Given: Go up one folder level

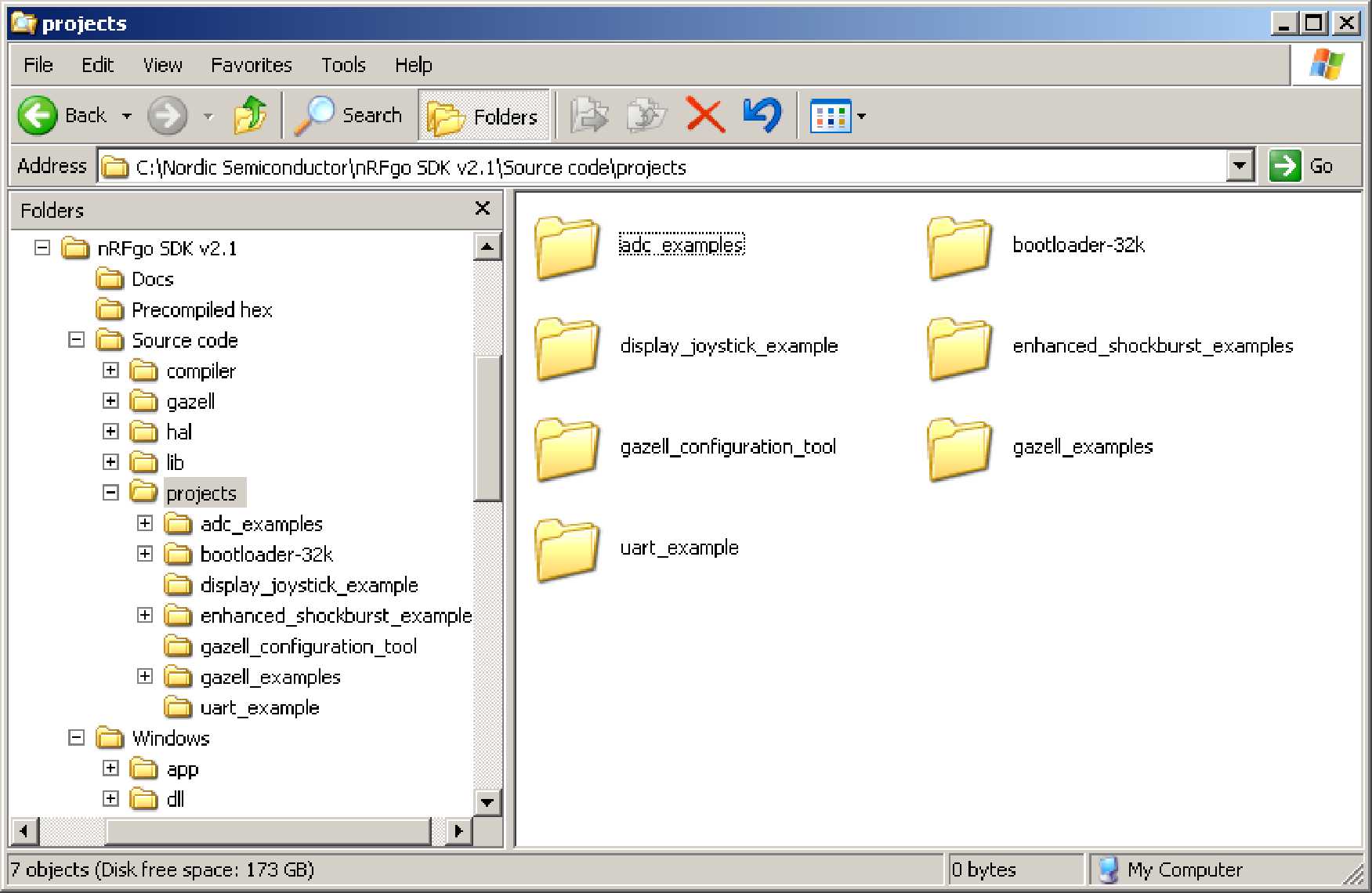Looking at the screenshot, I should tap(251, 116).
